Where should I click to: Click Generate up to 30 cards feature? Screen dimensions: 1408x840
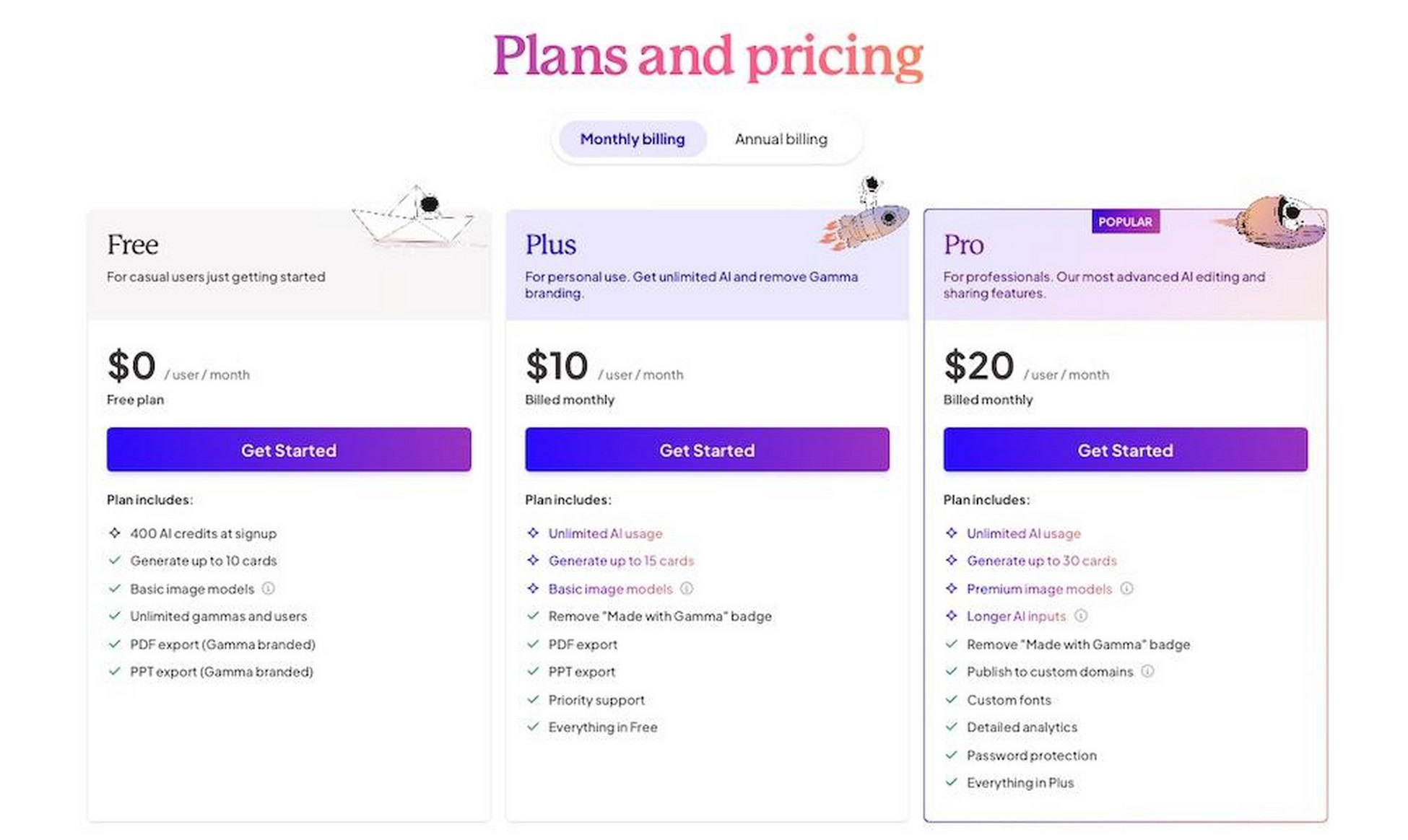[x=1041, y=561]
